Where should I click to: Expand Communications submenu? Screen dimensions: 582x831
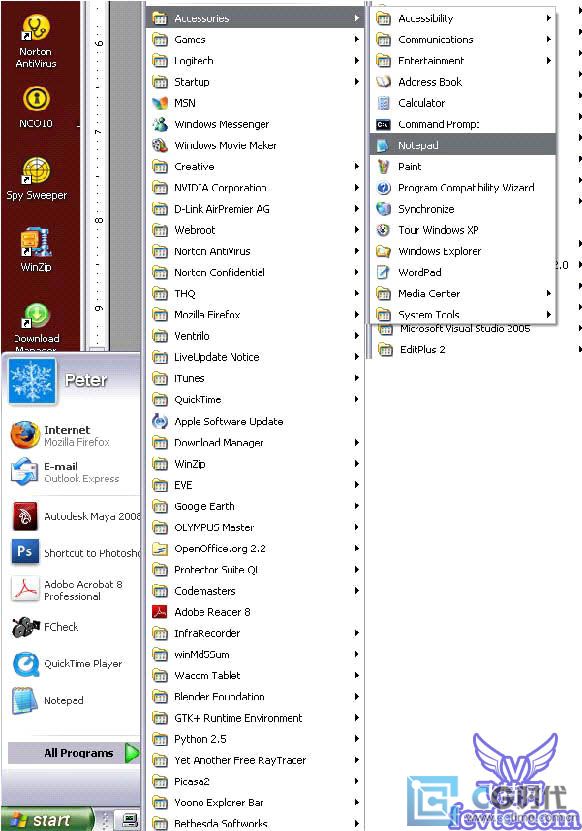click(x=463, y=39)
